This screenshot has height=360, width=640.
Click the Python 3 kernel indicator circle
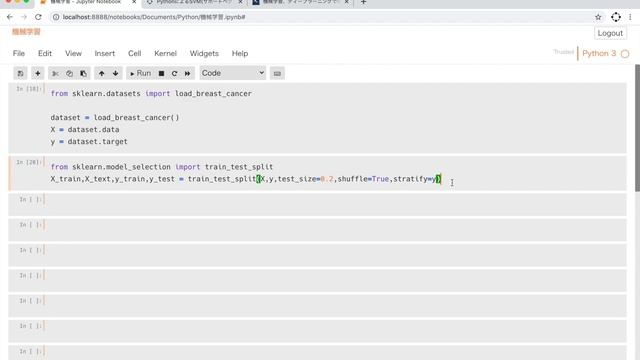point(625,54)
